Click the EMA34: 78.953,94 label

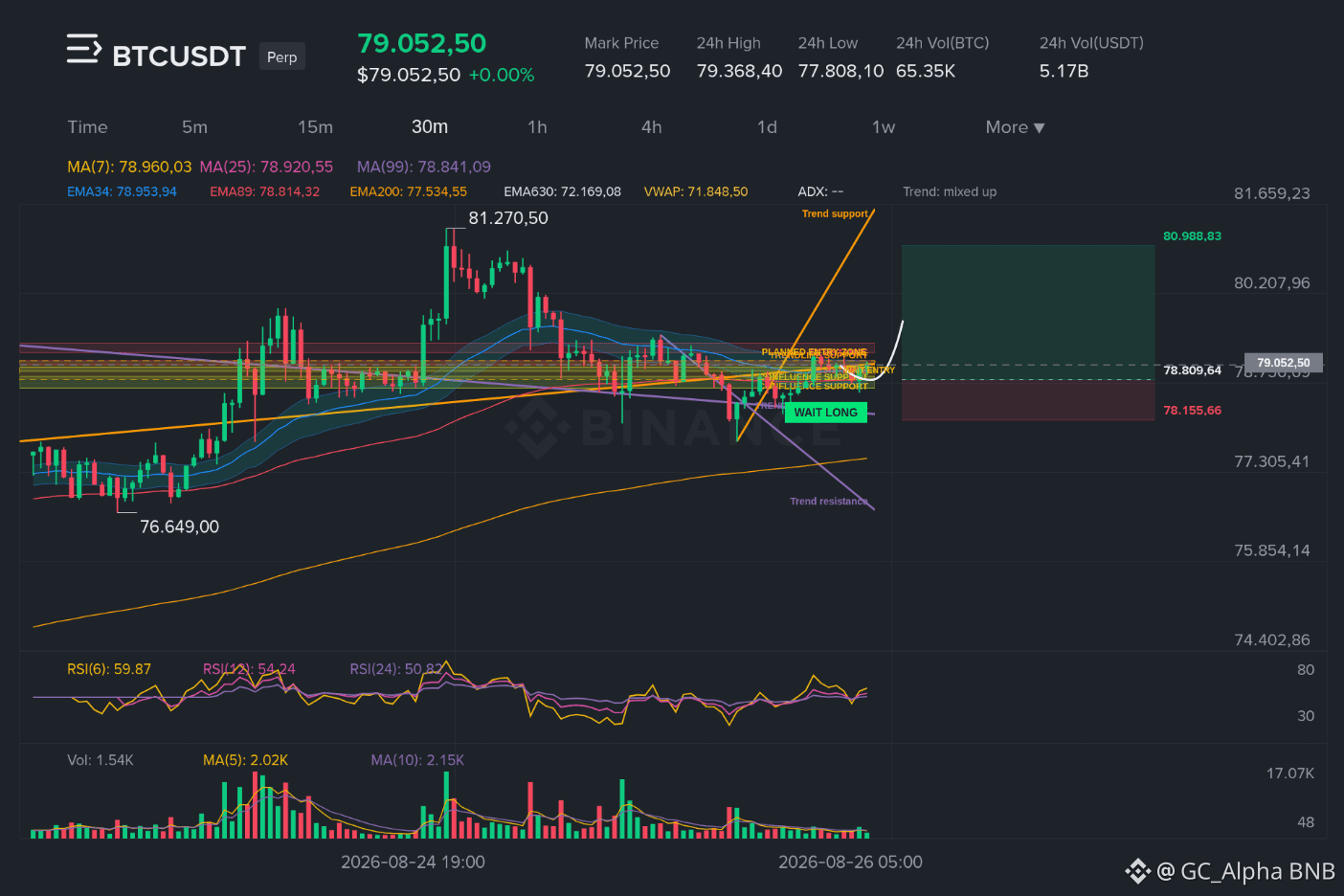tap(122, 191)
